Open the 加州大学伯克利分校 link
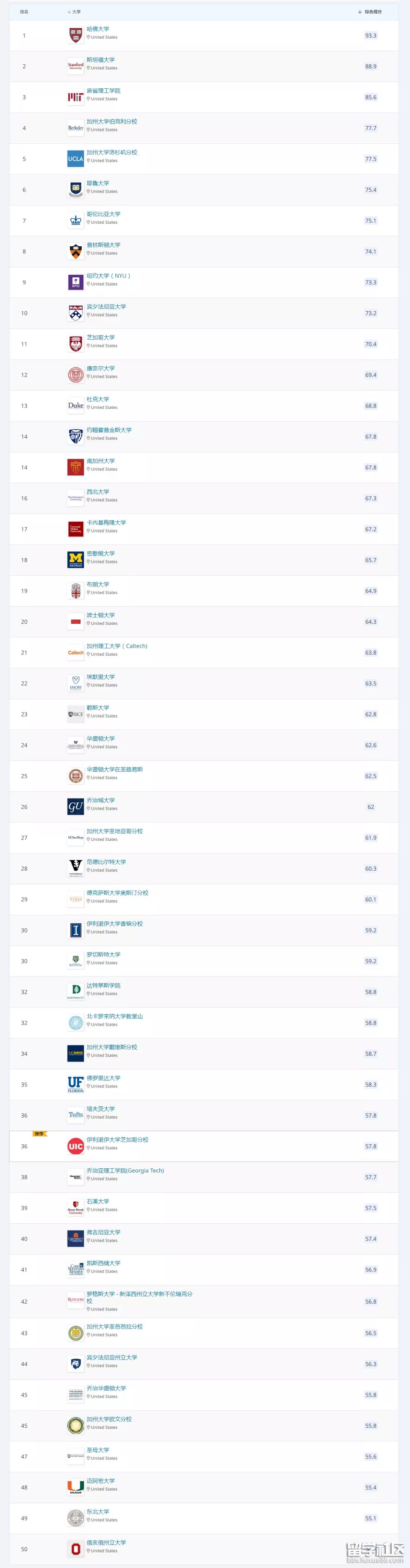 click(x=112, y=122)
